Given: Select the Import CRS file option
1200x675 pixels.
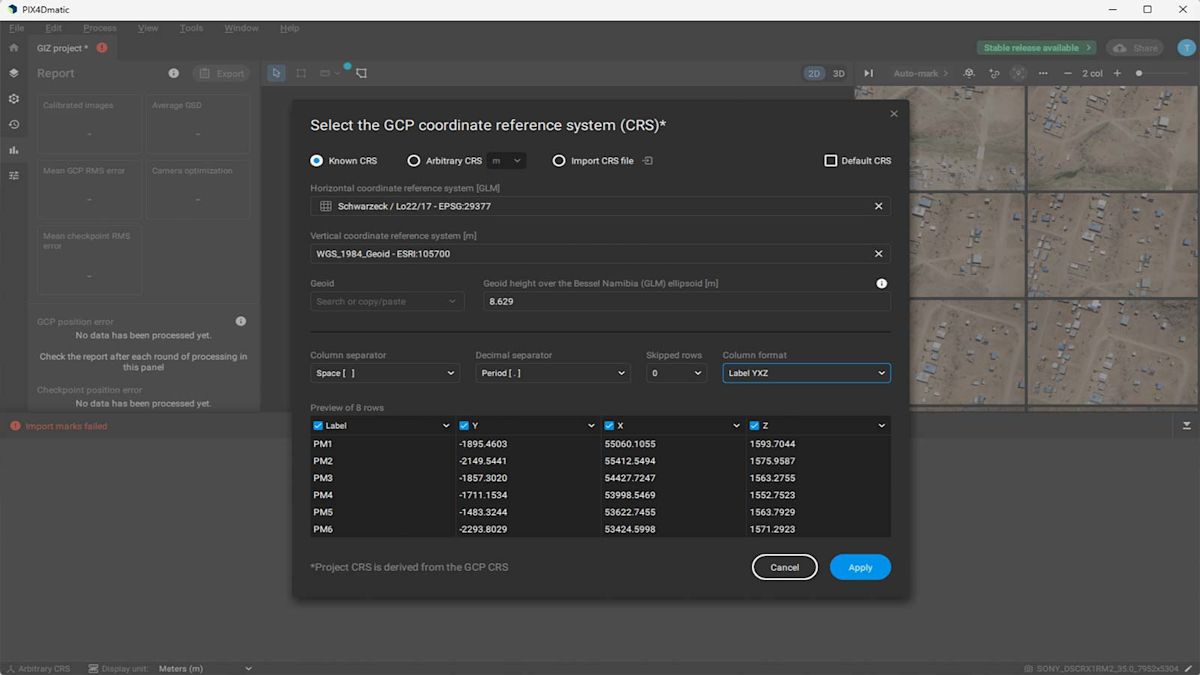Looking at the screenshot, I should 559,160.
